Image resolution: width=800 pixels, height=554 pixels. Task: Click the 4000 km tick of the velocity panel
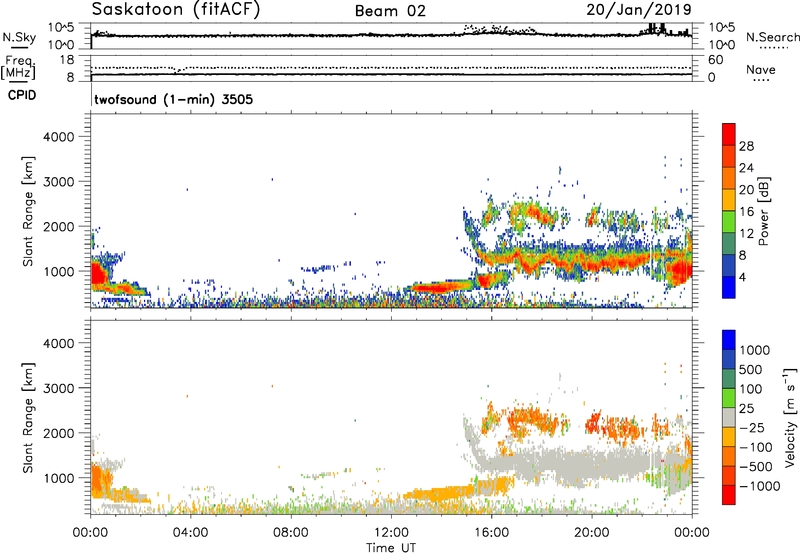tap(58, 343)
